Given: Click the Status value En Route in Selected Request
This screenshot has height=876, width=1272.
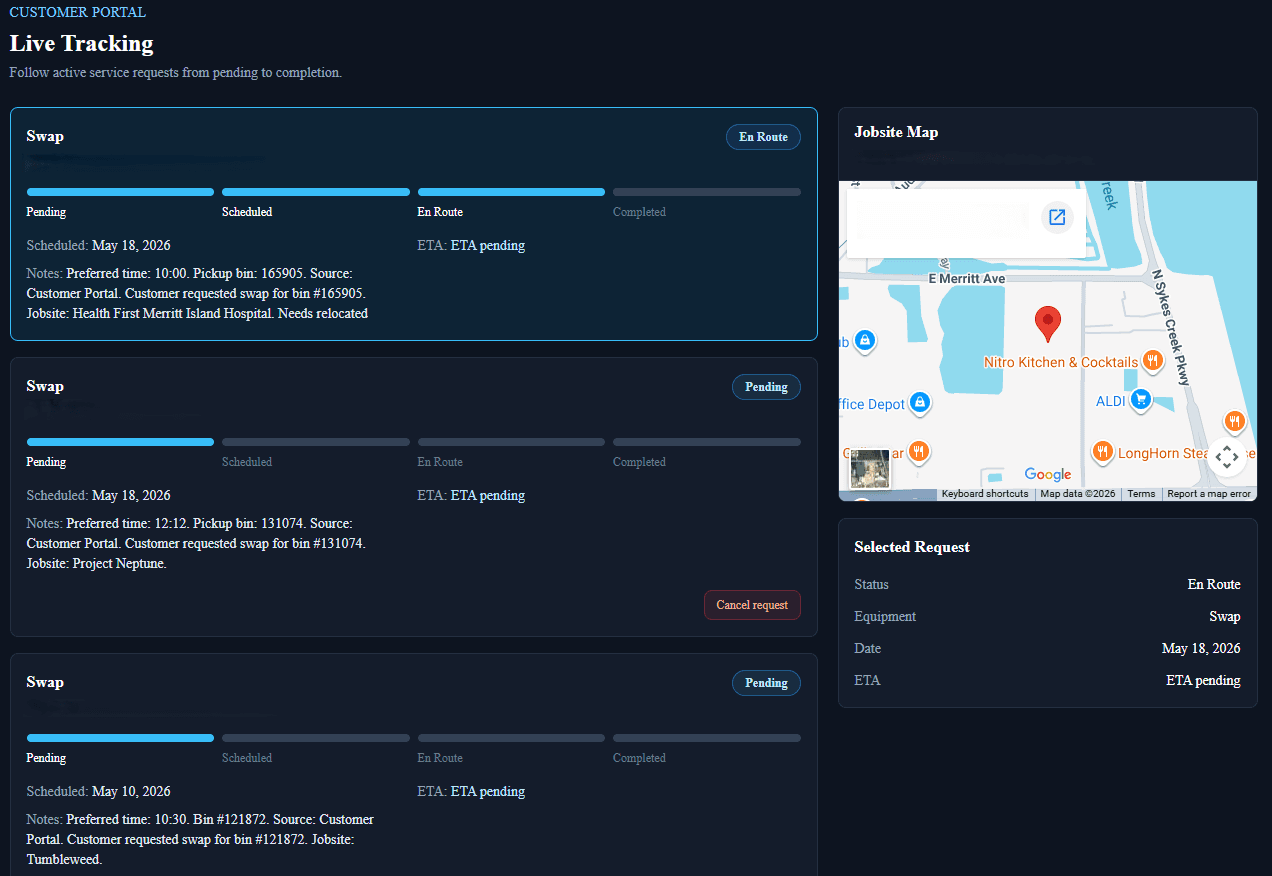Looking at the screenshot, I should coord(1214,584).
